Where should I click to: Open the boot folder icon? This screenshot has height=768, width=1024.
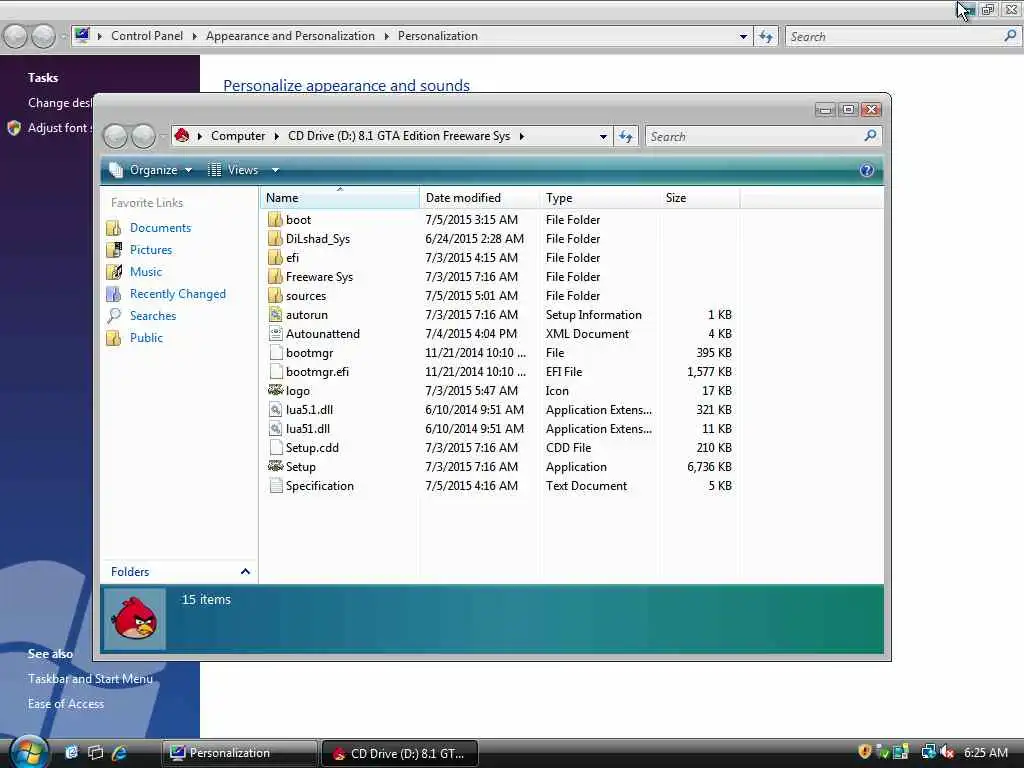[275, 219]
